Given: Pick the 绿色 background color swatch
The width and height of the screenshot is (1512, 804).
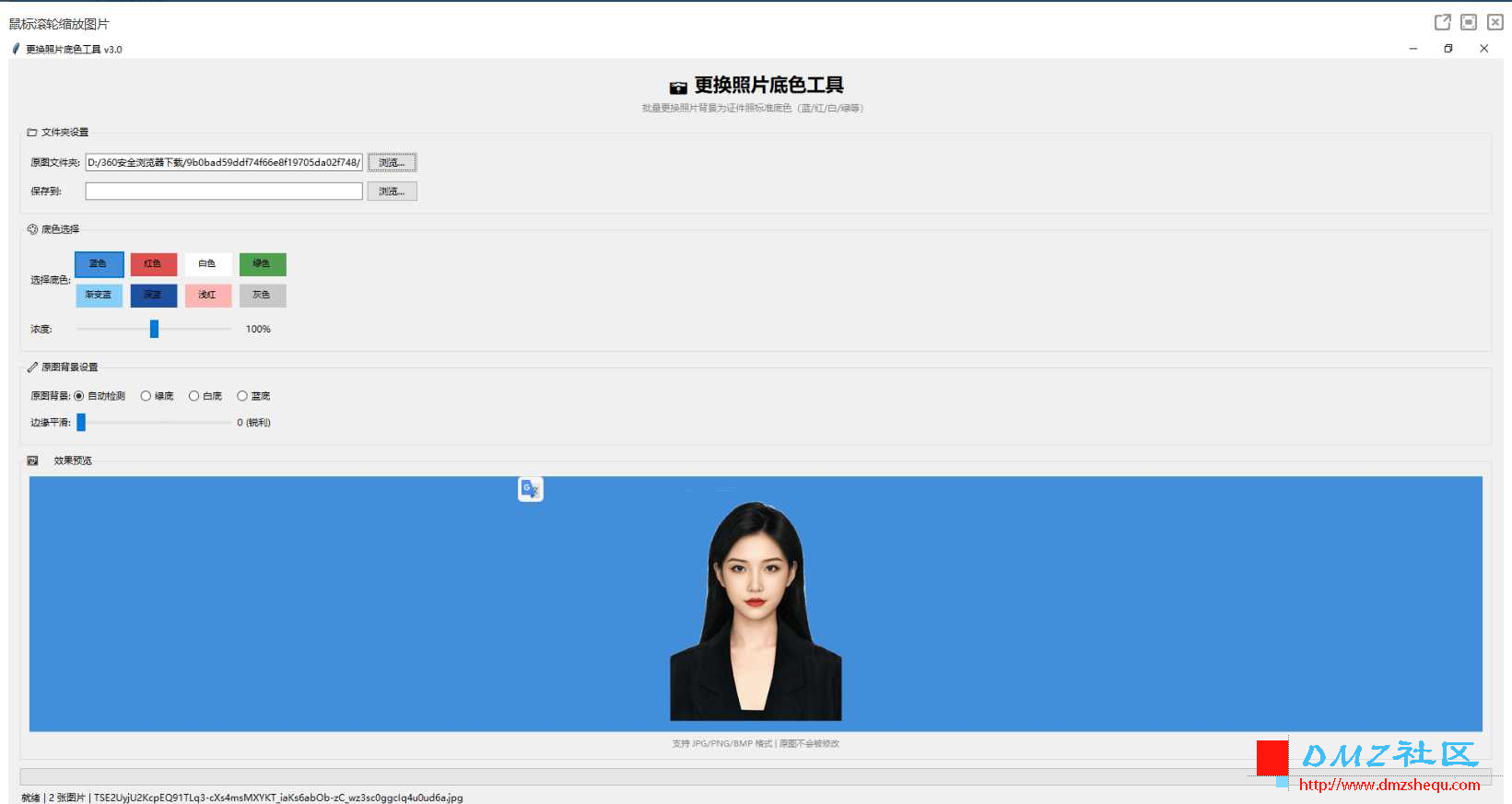Looking at the screenshot, I should tap(263, 264).
